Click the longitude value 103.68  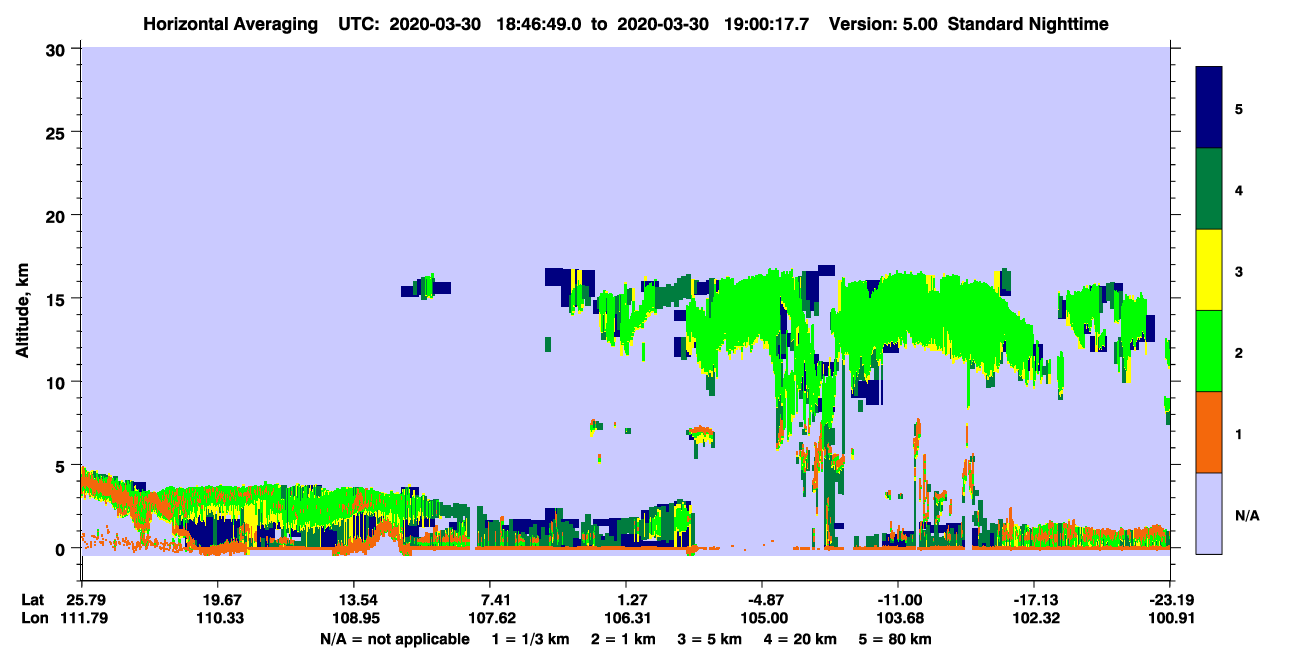pos(898,618)
